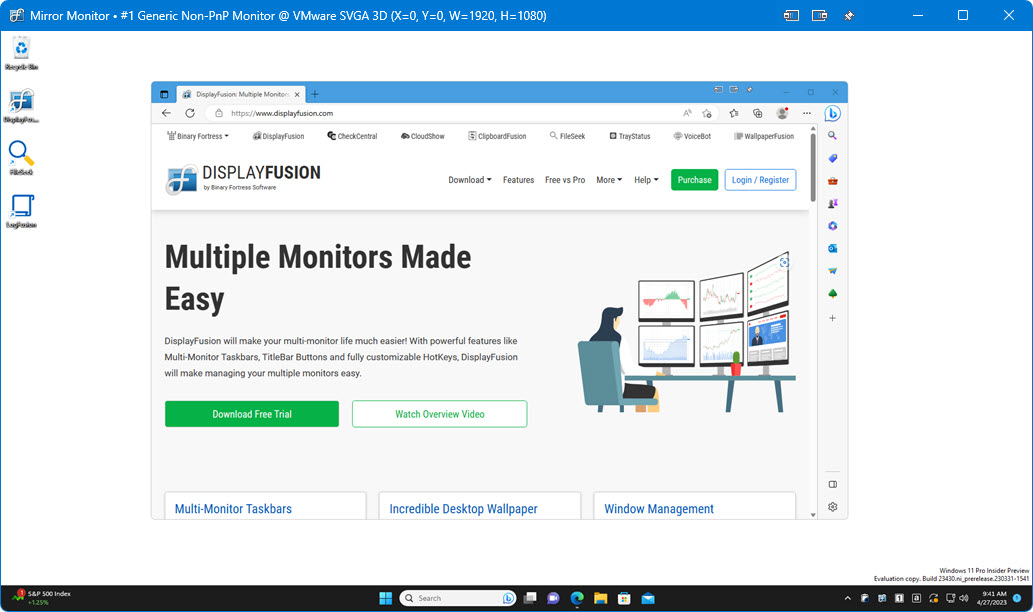Click the Bing chat icon in Edge sidebar

[x=832, y=114]
